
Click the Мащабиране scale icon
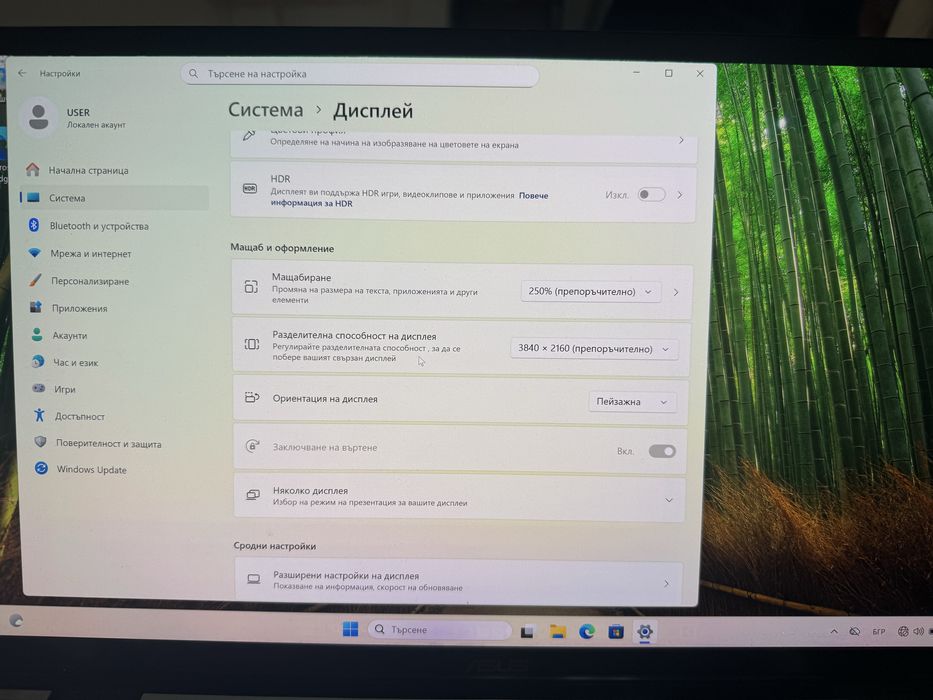click(x=251, y=287)
